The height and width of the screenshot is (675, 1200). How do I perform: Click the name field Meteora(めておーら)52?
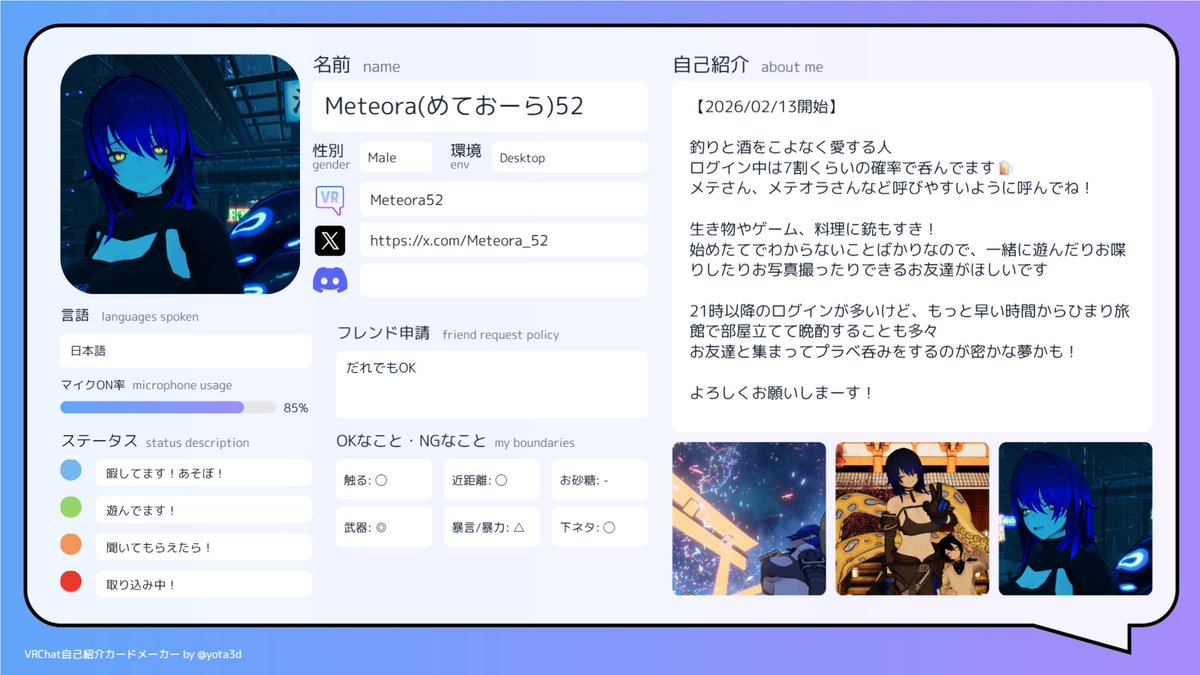click(480, 106)
